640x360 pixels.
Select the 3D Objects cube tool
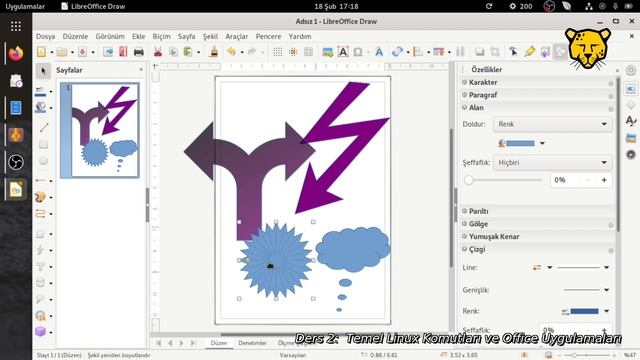pos(40,331)
